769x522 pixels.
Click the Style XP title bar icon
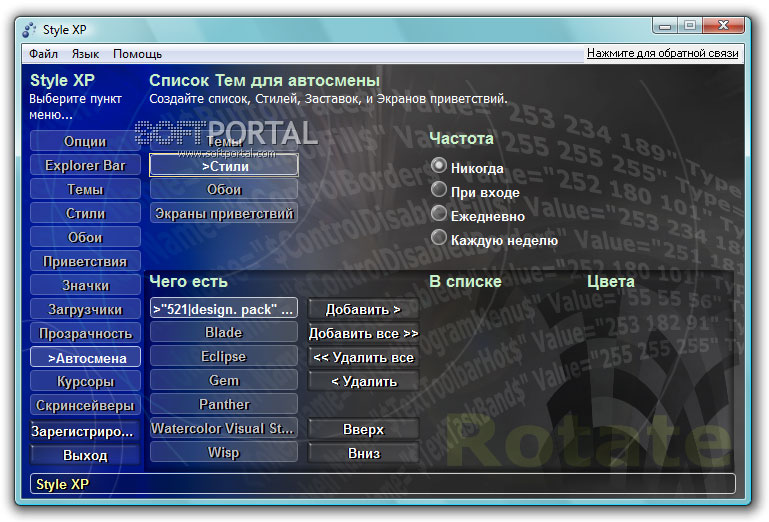pyautogui.click(x=29, y=29)
